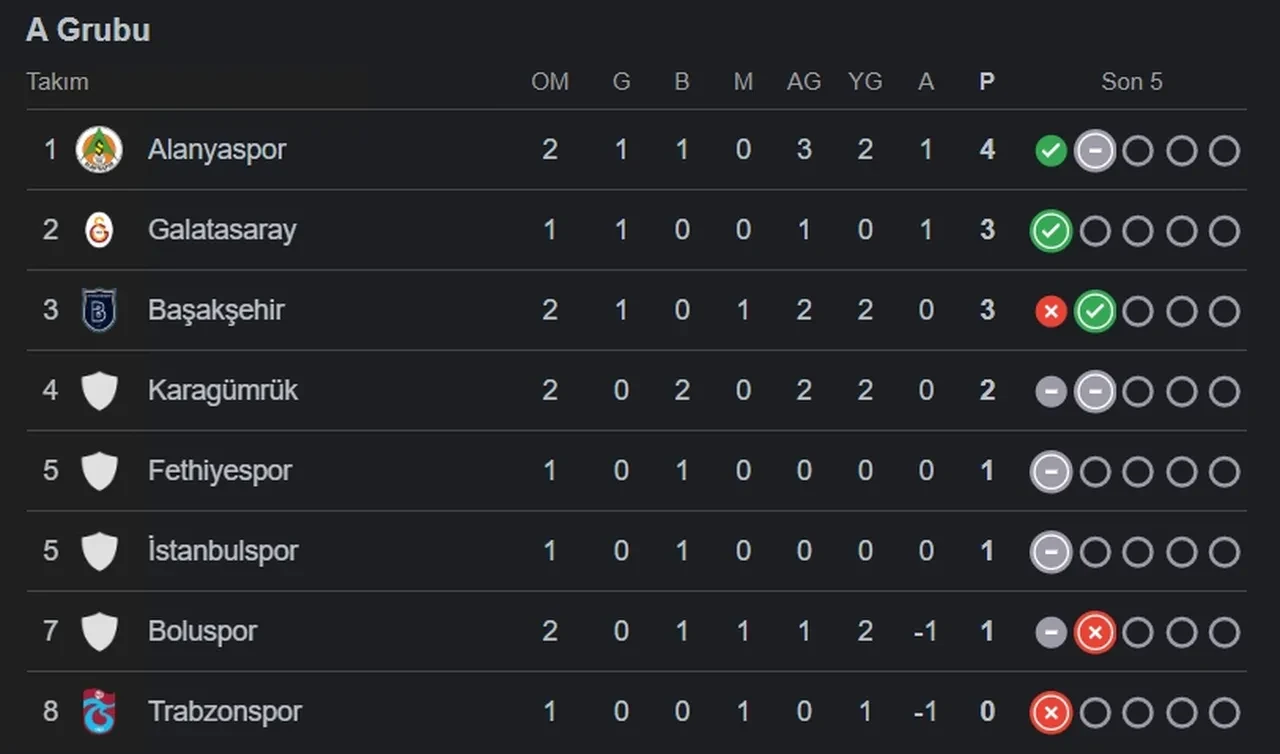Click the bold P points column header

click(x=987, y=82)
